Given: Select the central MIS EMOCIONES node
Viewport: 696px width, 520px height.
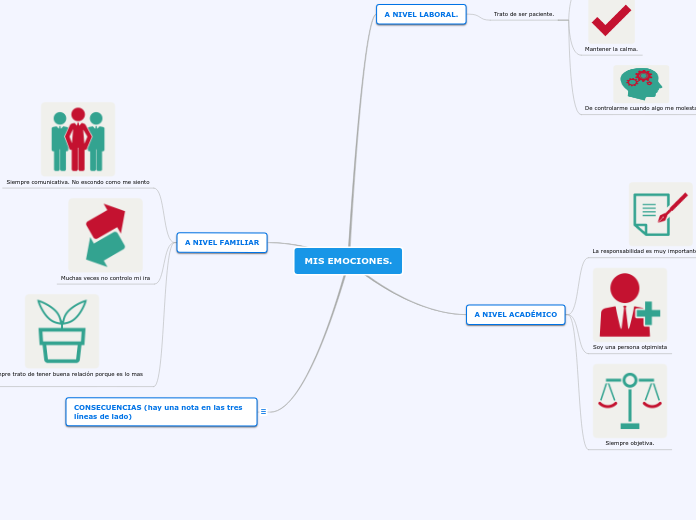Looking at the screenshot, I should 348,261.
